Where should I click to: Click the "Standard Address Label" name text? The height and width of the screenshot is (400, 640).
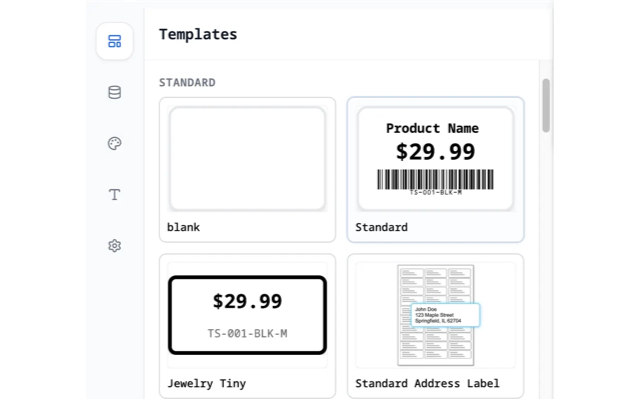(x=427, y=383)
